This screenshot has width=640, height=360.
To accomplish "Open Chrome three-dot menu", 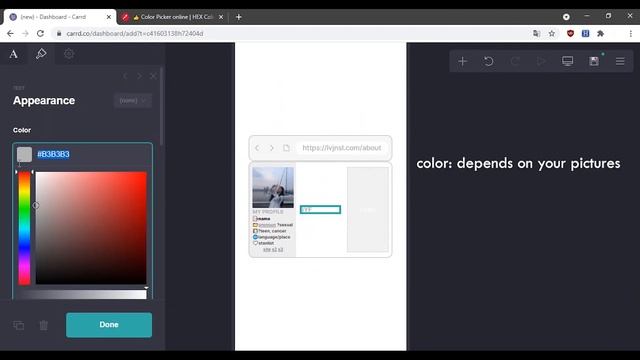I will [631, 33].
